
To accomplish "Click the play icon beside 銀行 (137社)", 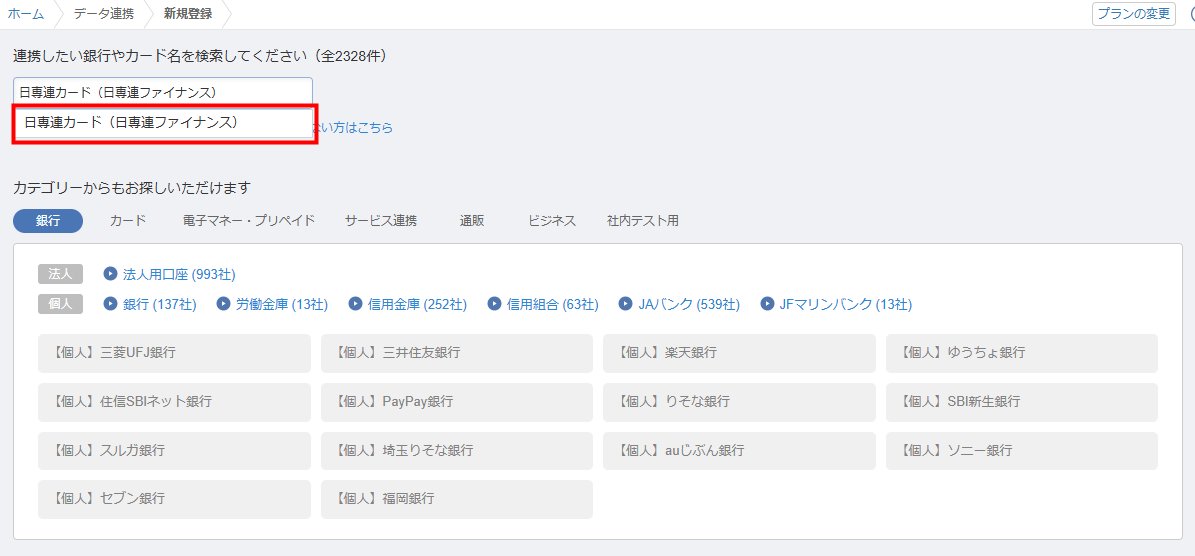I will [111, 304].
